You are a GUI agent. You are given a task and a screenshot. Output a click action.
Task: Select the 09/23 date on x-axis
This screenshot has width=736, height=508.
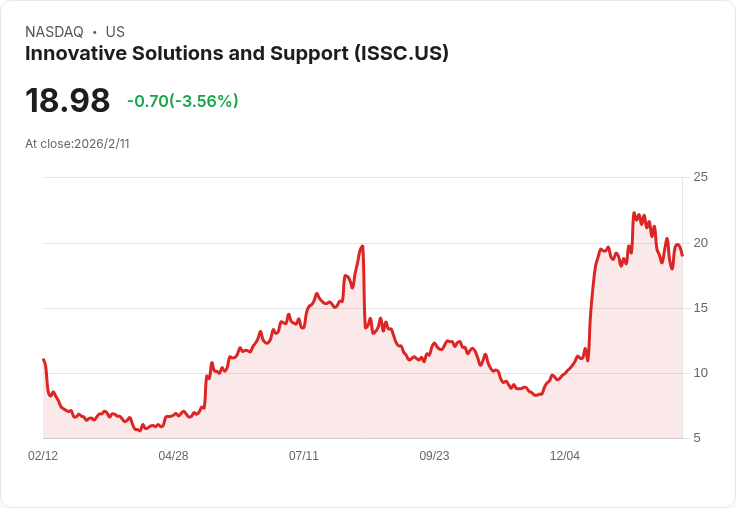434,456
